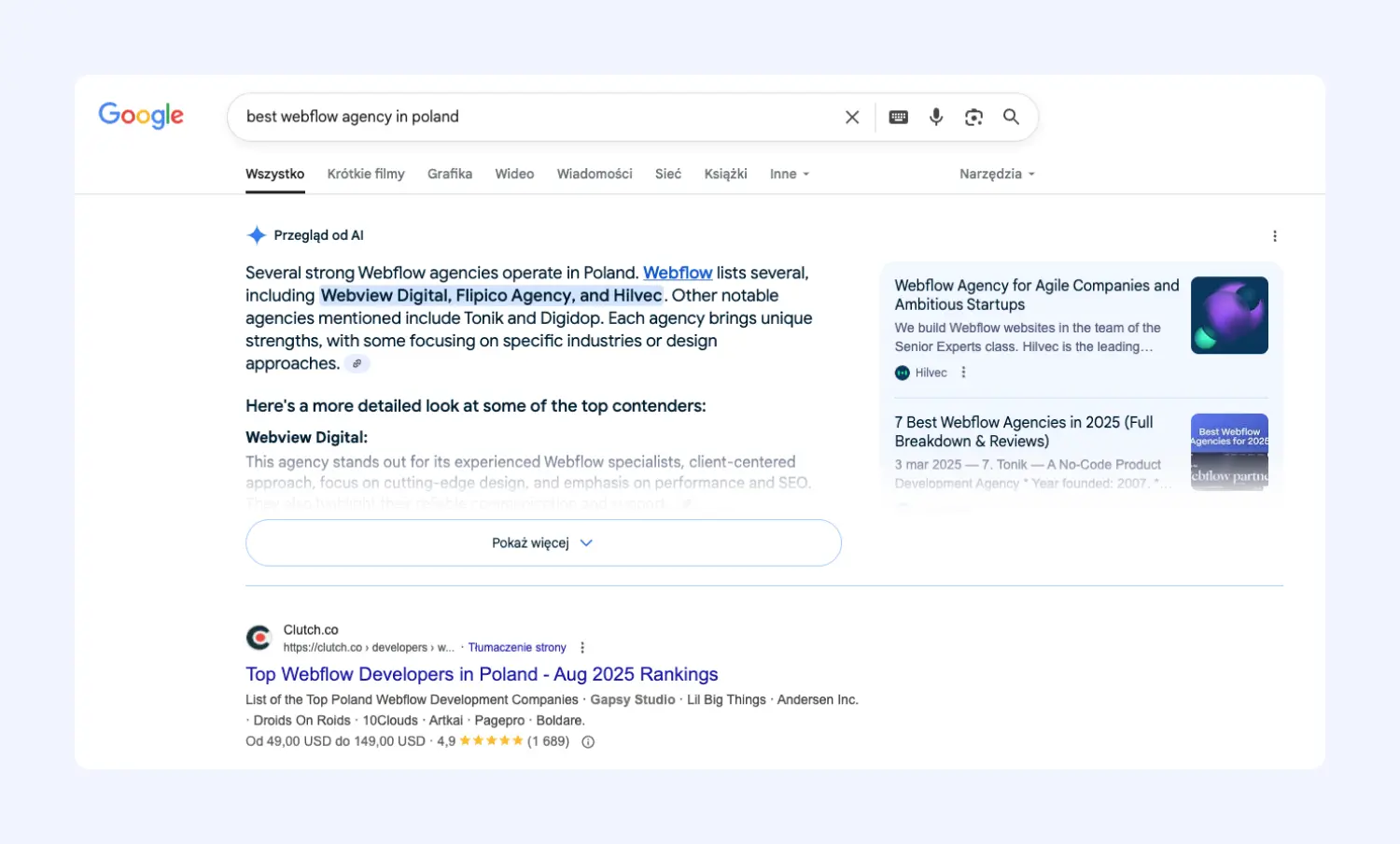Click the Clutch.co favicon
Image resolution: width=1400 pixels, height=844 pixels.
click(259, 638)
